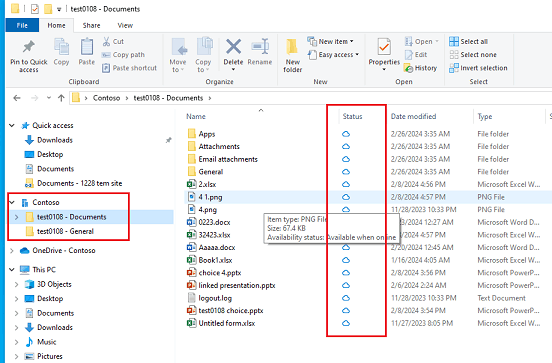The height and width of the screenshot is (363, 552).
Task: Select the Aaaaa.docx file
Action: pos(211,248)
